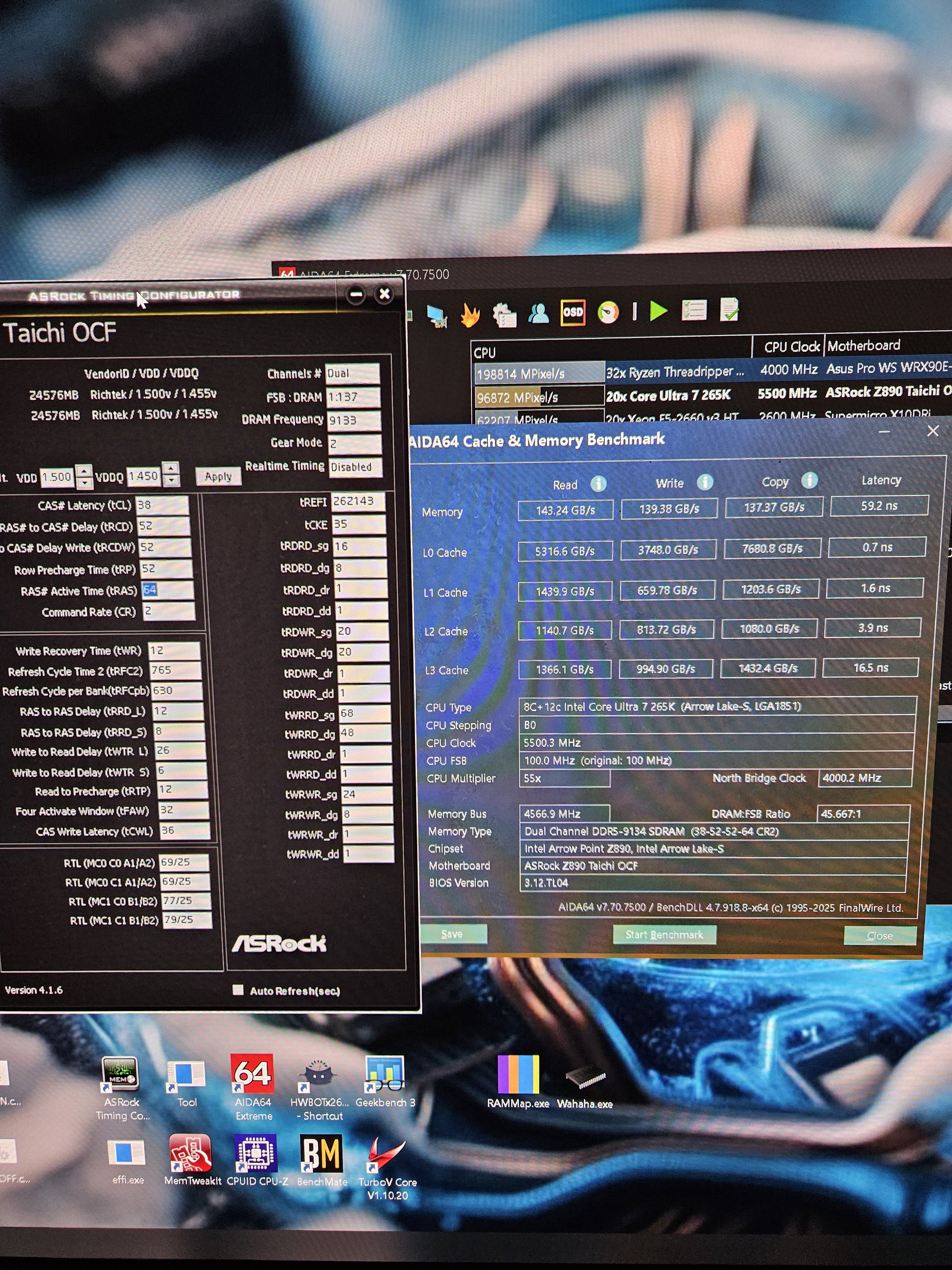Click the two-users icon in AIDA64 toolbar
This screenshot has width=952, height=1270.
click(x=538, y=313)
